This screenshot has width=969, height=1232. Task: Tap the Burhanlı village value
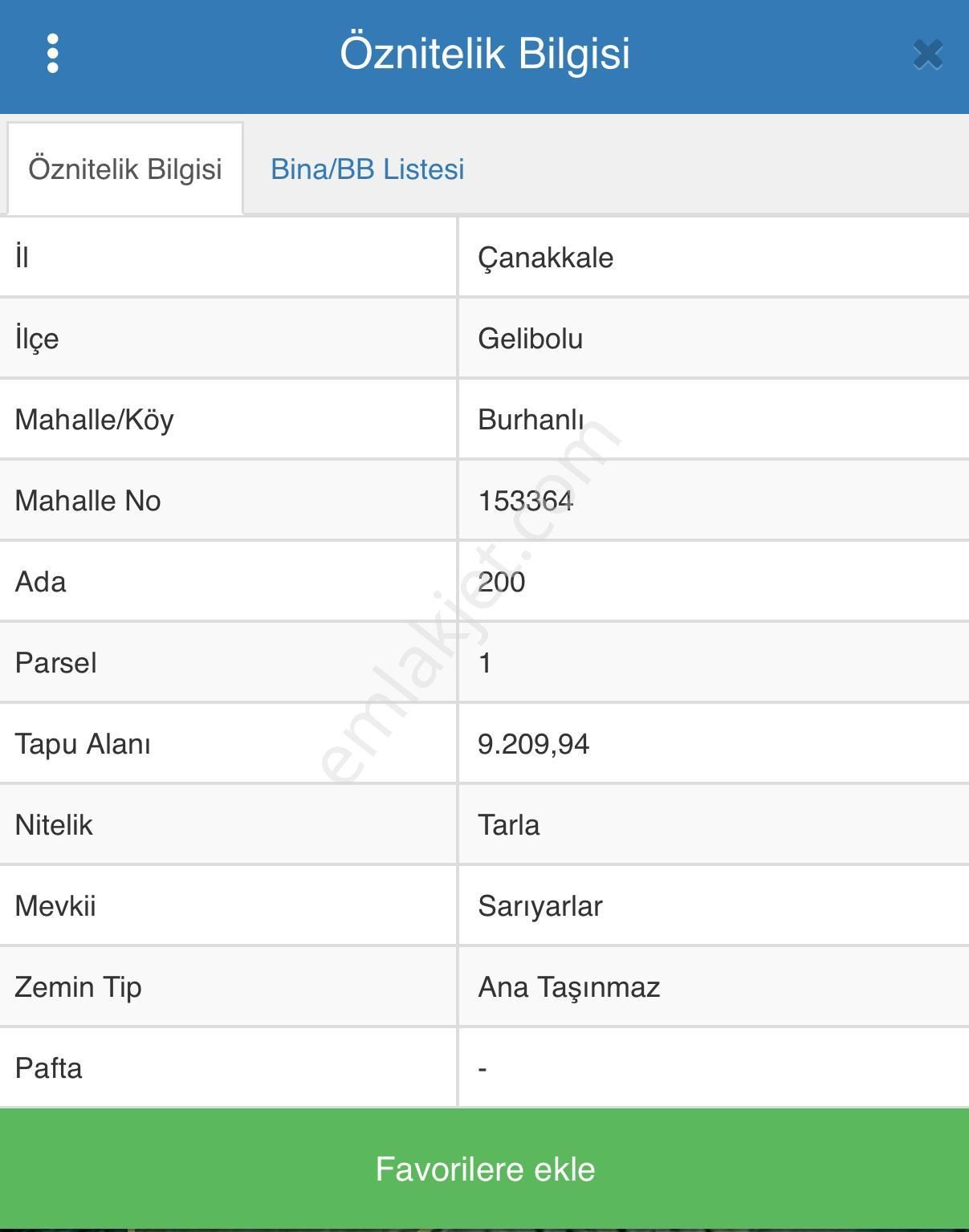tap(531, 420)
